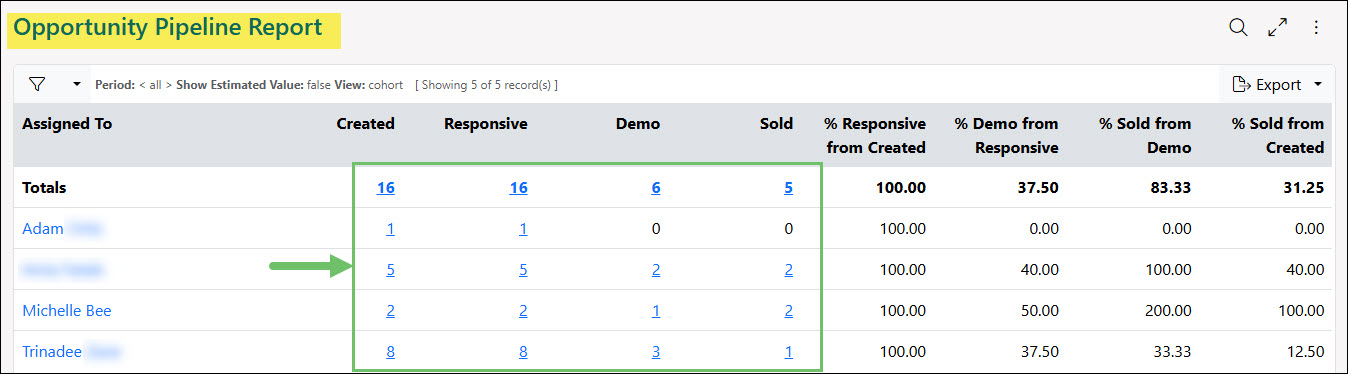Click the Export button
Screen dimensions: 1348x374
[x=1267, y=84]
